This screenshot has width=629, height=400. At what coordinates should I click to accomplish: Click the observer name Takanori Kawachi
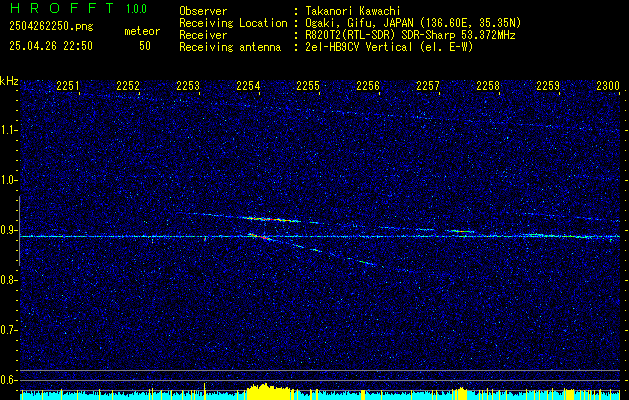353,11
